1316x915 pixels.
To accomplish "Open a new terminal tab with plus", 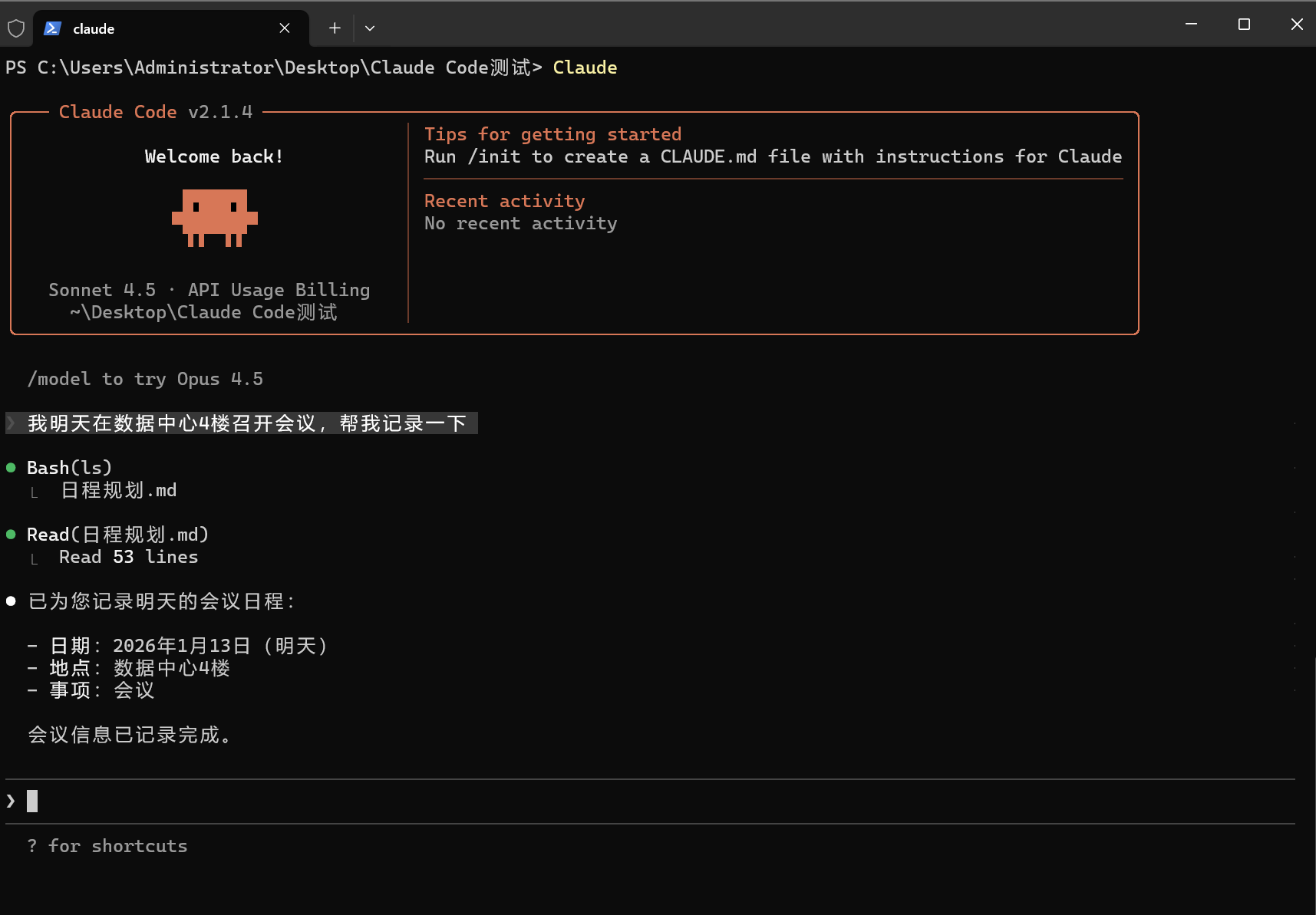I will (x=335, y=28).
